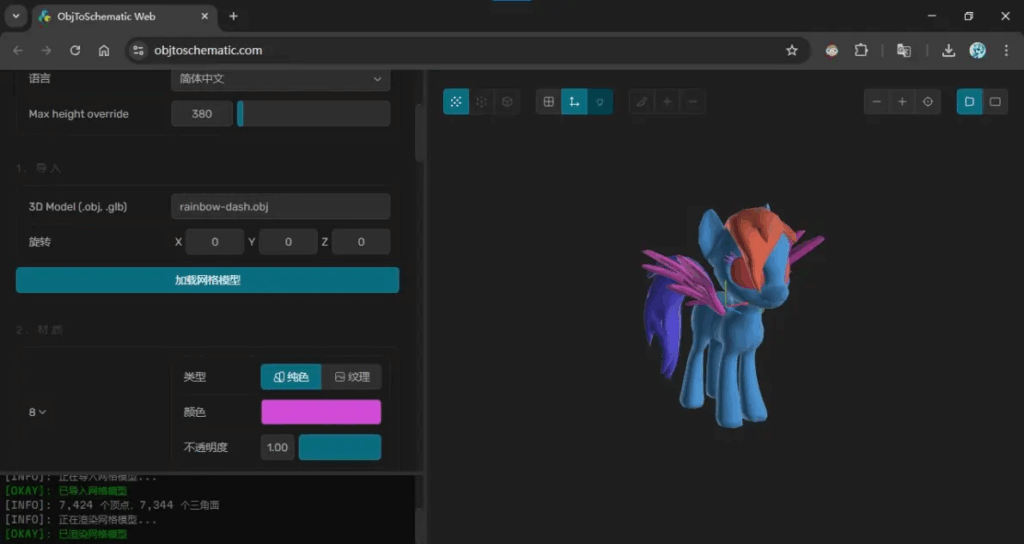The width and height of the screenshot is (1024, 544).
Task: Select the pencil edit tool
Action: point(641,102)
